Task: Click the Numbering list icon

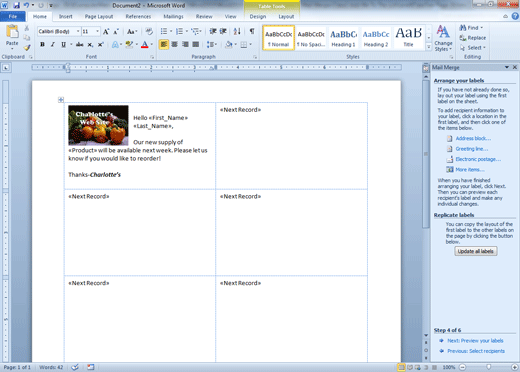Action: 179,31
